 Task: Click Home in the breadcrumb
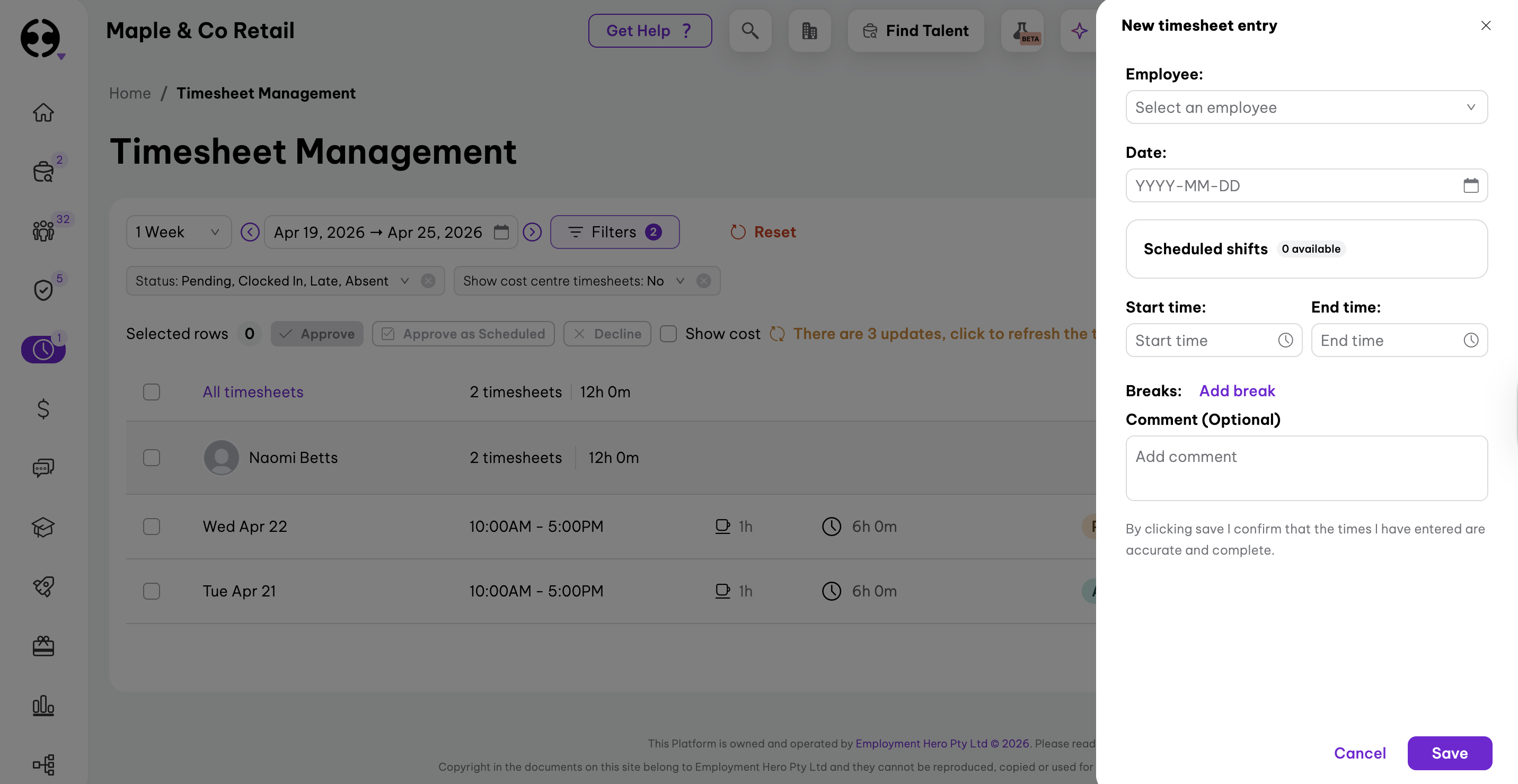(x=130, y=93)
